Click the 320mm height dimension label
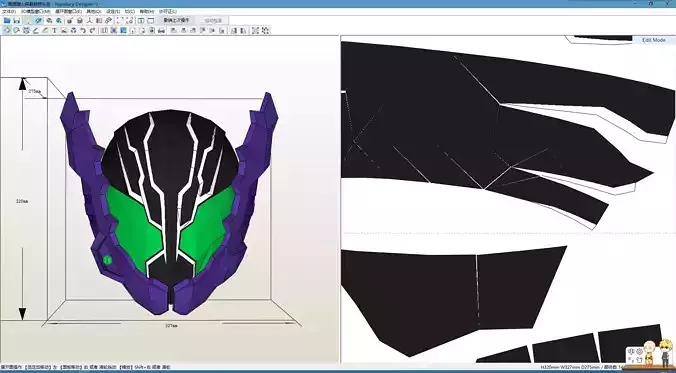 pyautogui.click(x=22, y=201)
